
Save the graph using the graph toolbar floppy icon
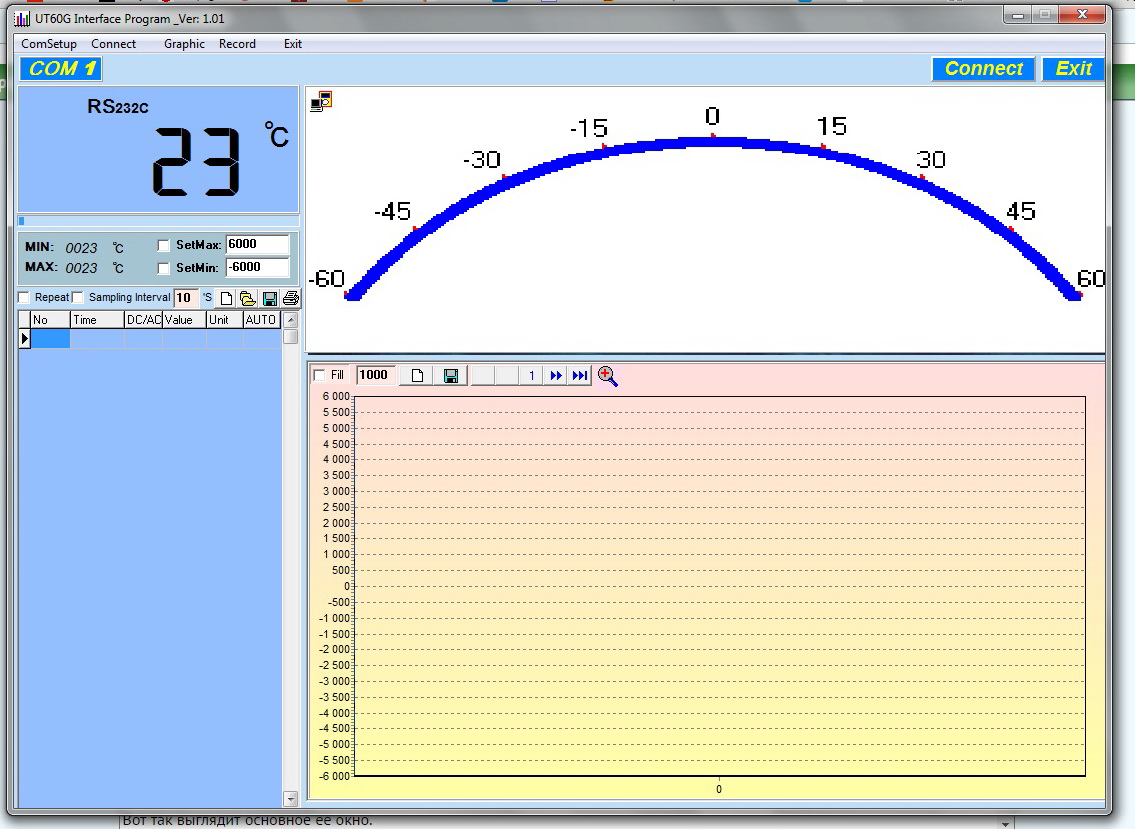point(451,376)
